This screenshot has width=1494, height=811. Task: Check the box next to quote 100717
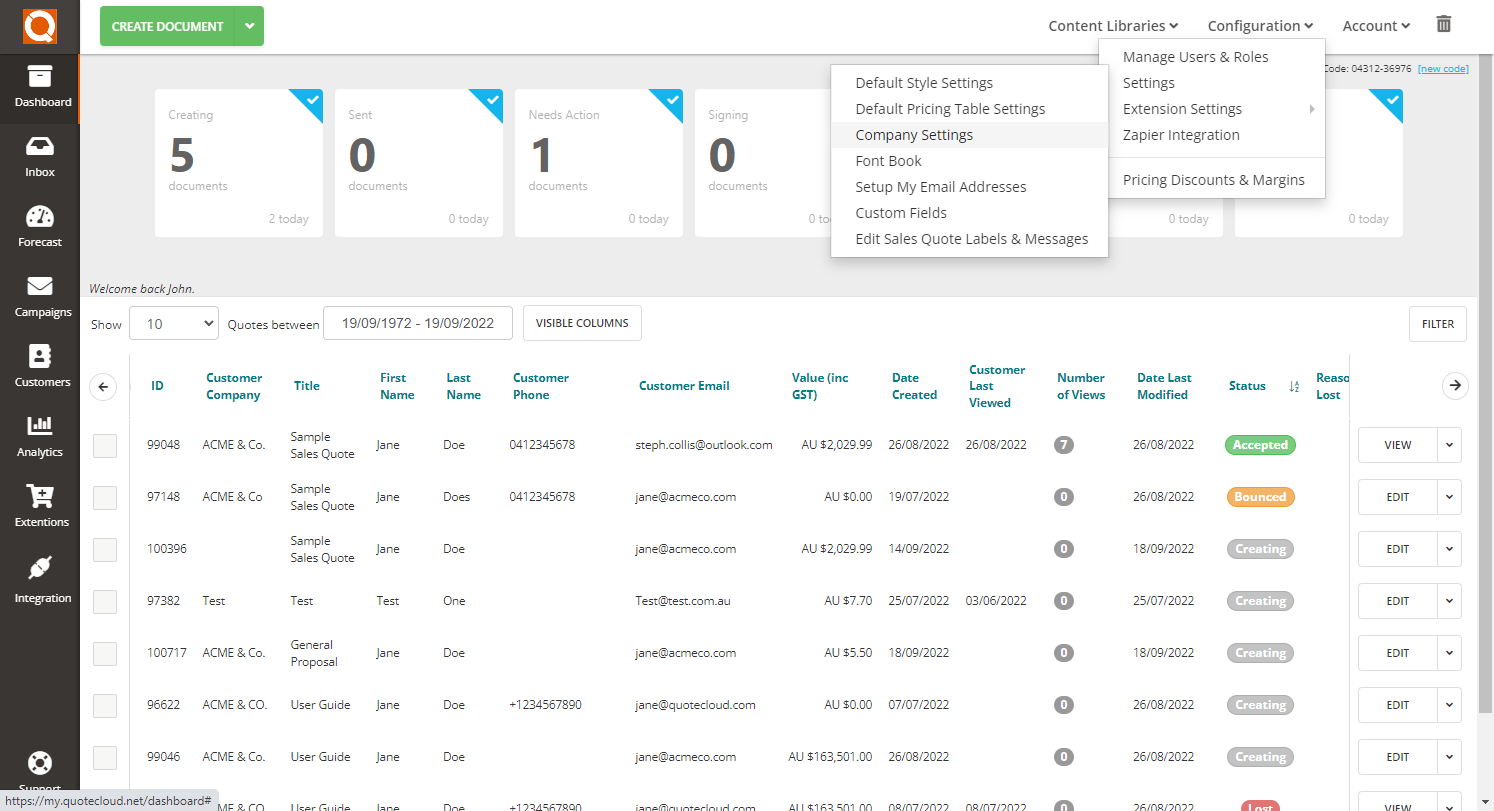[104, 653]
